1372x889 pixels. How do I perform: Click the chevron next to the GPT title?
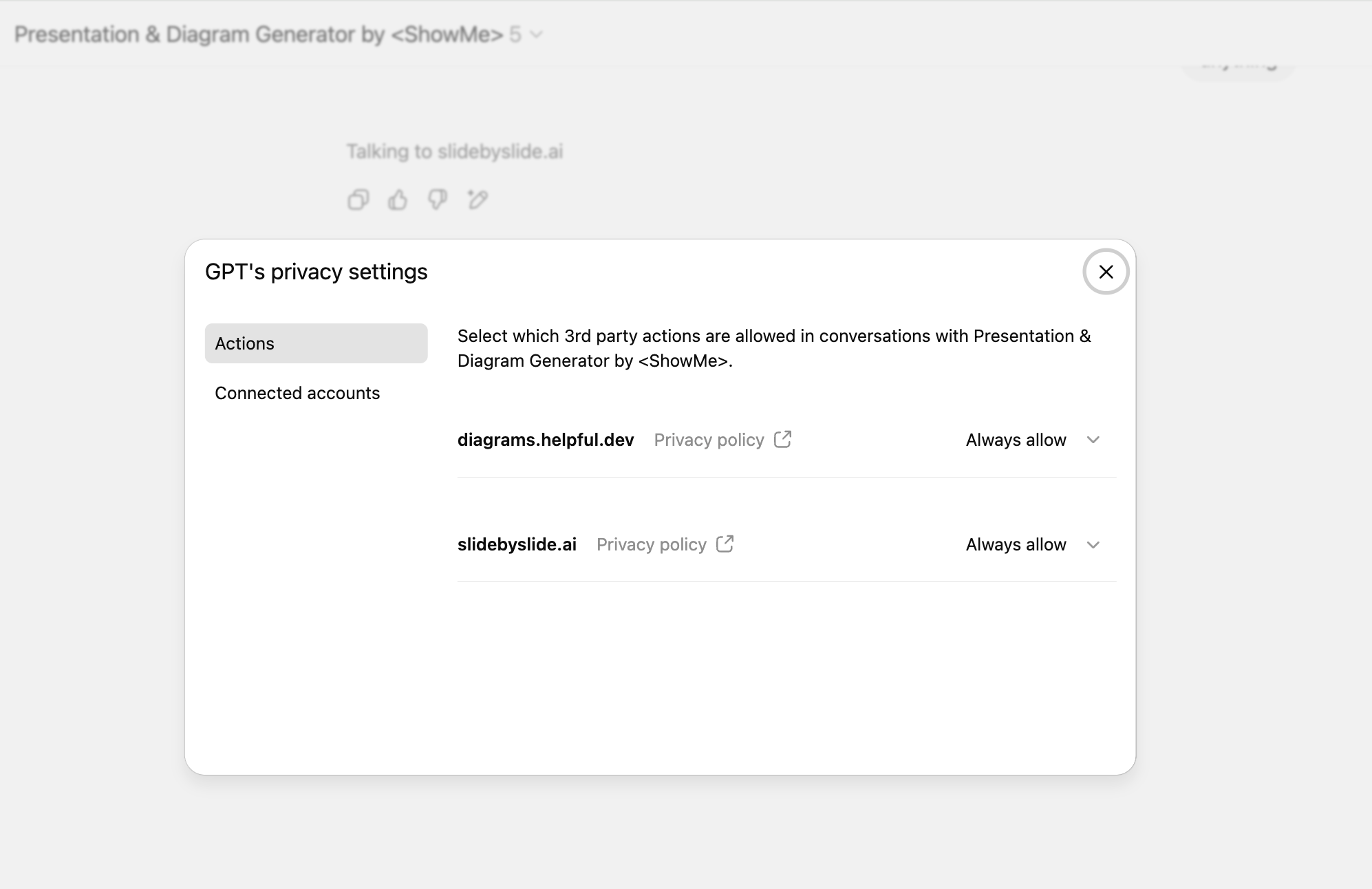[537, 34]
